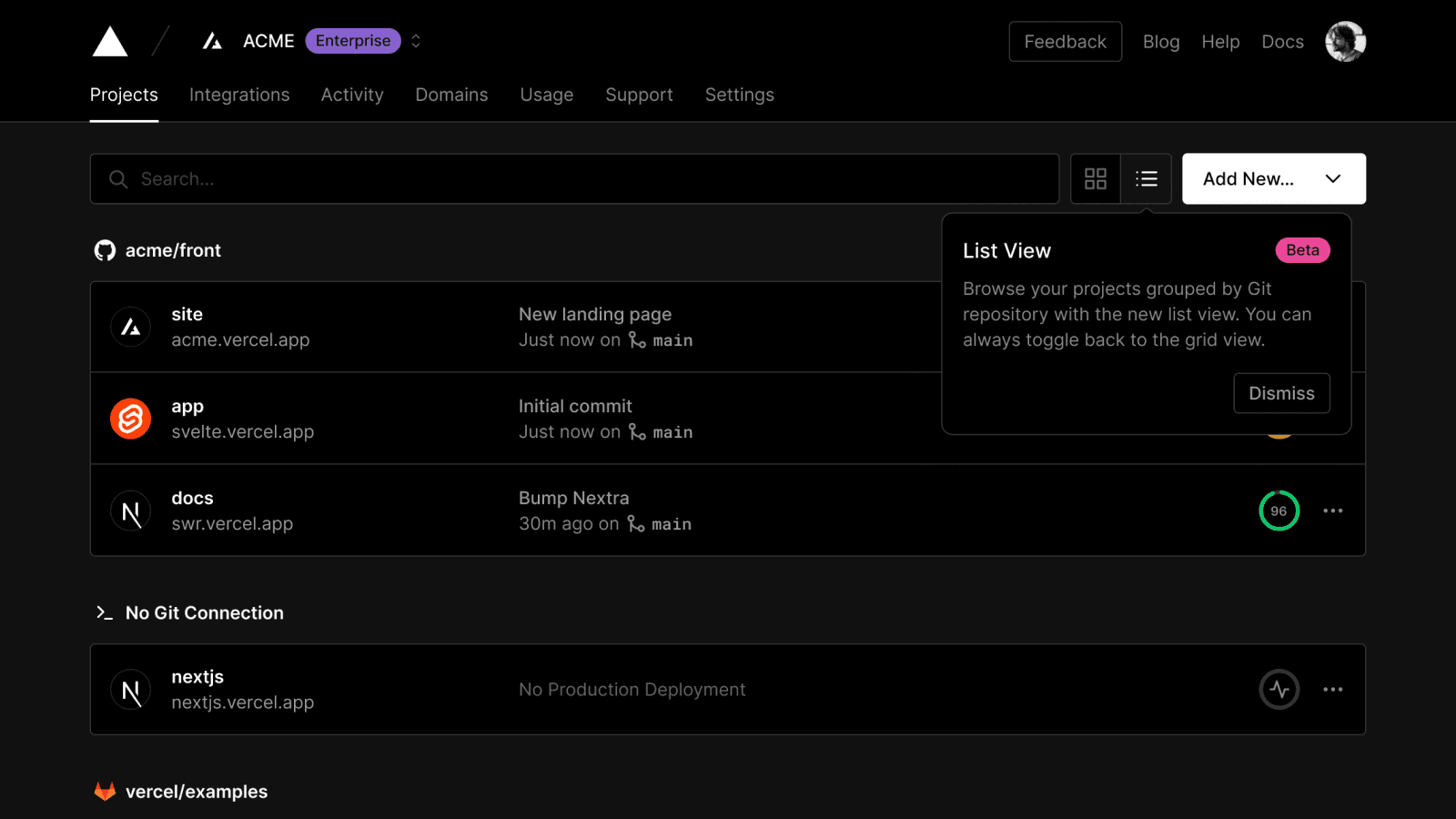Open the Docs link in header
The width and height of the screenshot is (1456, 819).
click(1282, 42)
